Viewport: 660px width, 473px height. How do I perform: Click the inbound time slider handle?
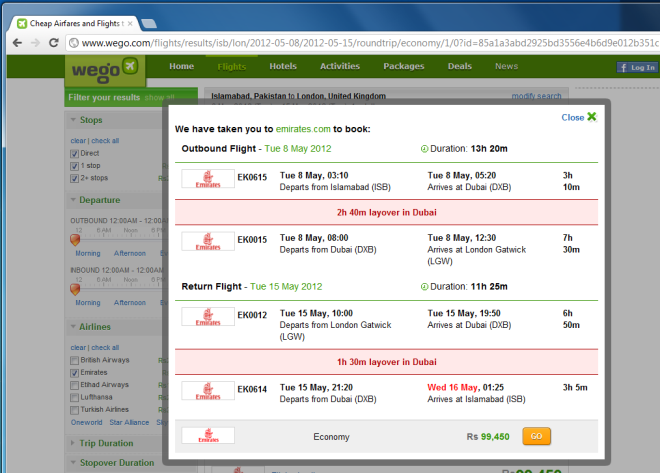(75, 289)
